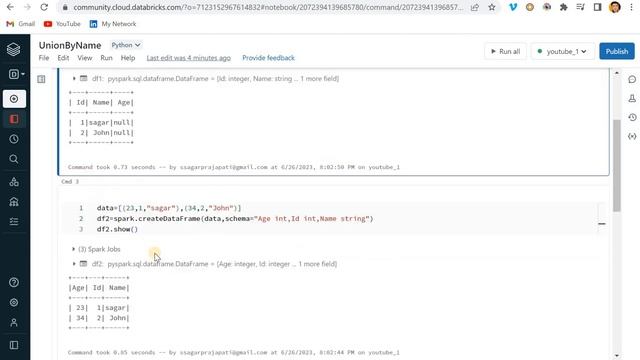Screen dimensions: 640x360
Task: Open the Chrome three-dot menu
Action: point(631,7)
